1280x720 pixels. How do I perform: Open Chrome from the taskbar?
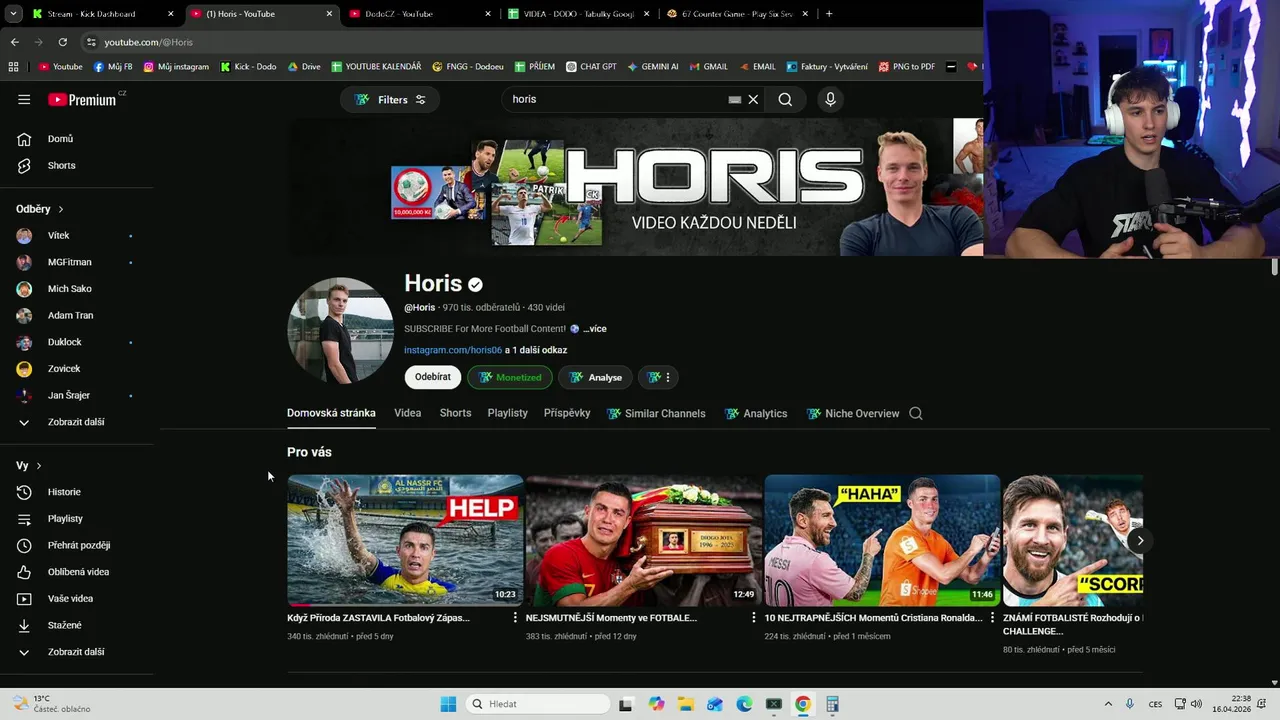point(802,704)
